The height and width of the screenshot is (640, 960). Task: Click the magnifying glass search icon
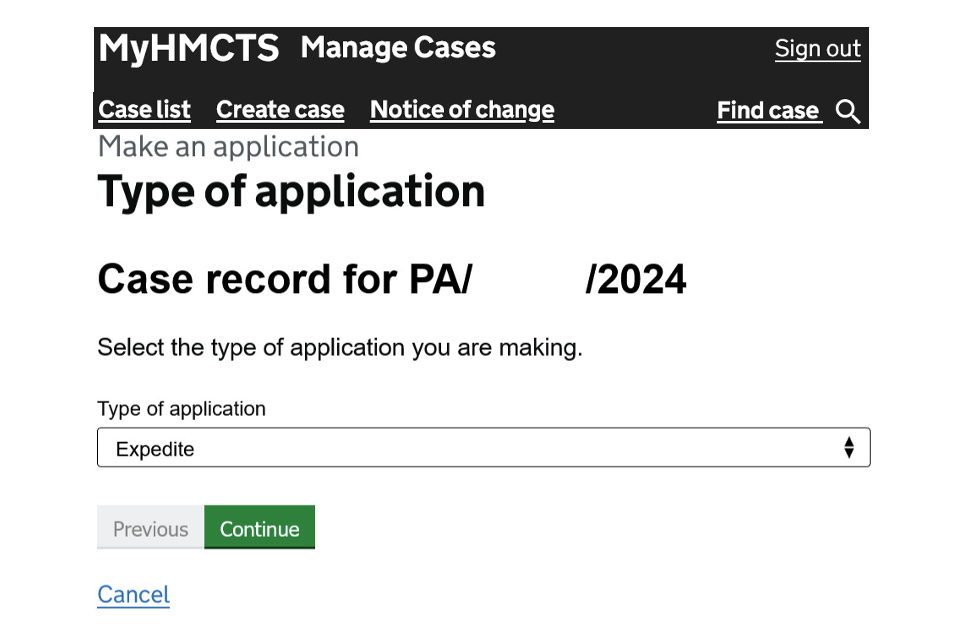(x=848, y=111)
